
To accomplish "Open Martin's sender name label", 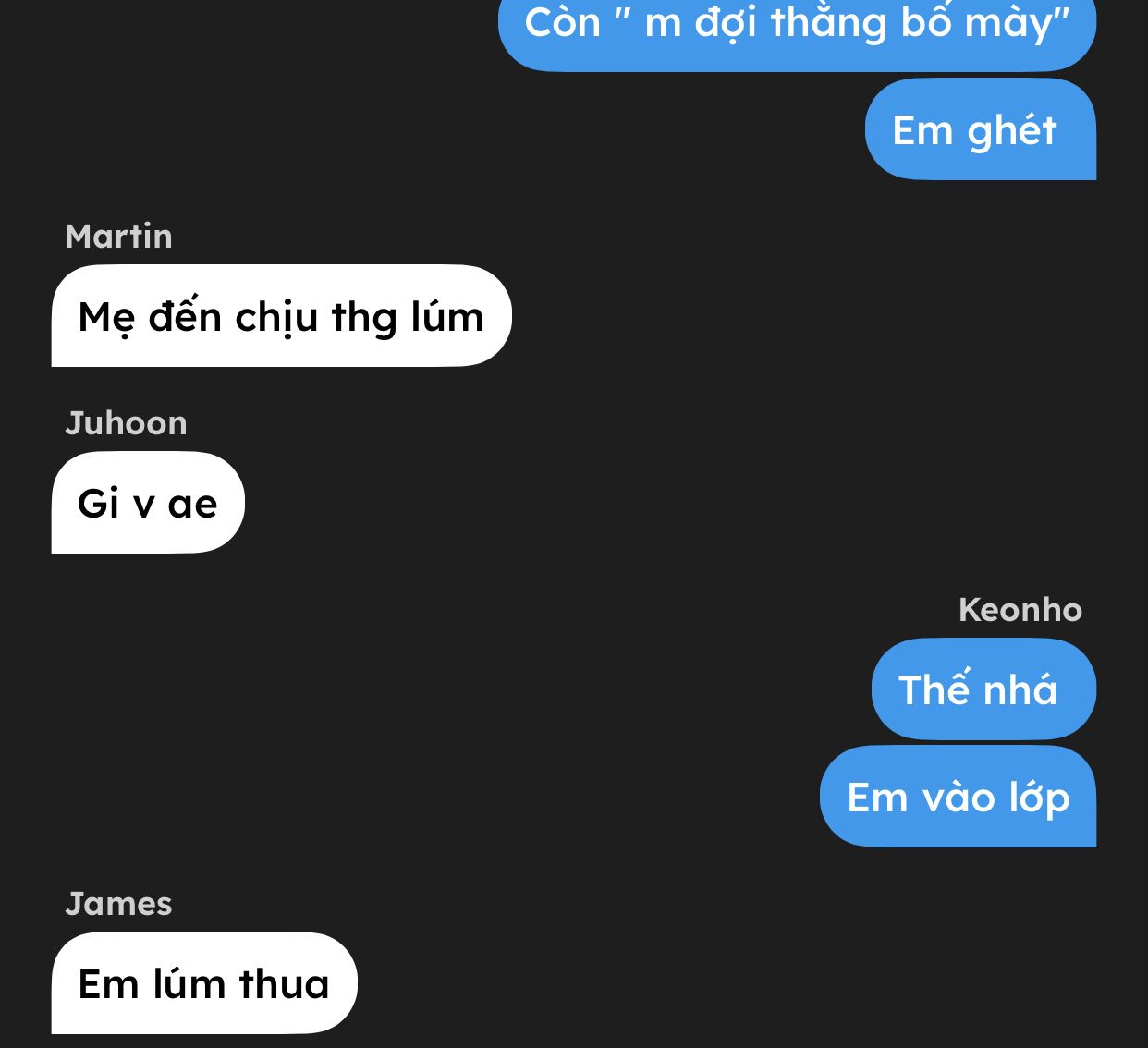I will tap(118, 237).
